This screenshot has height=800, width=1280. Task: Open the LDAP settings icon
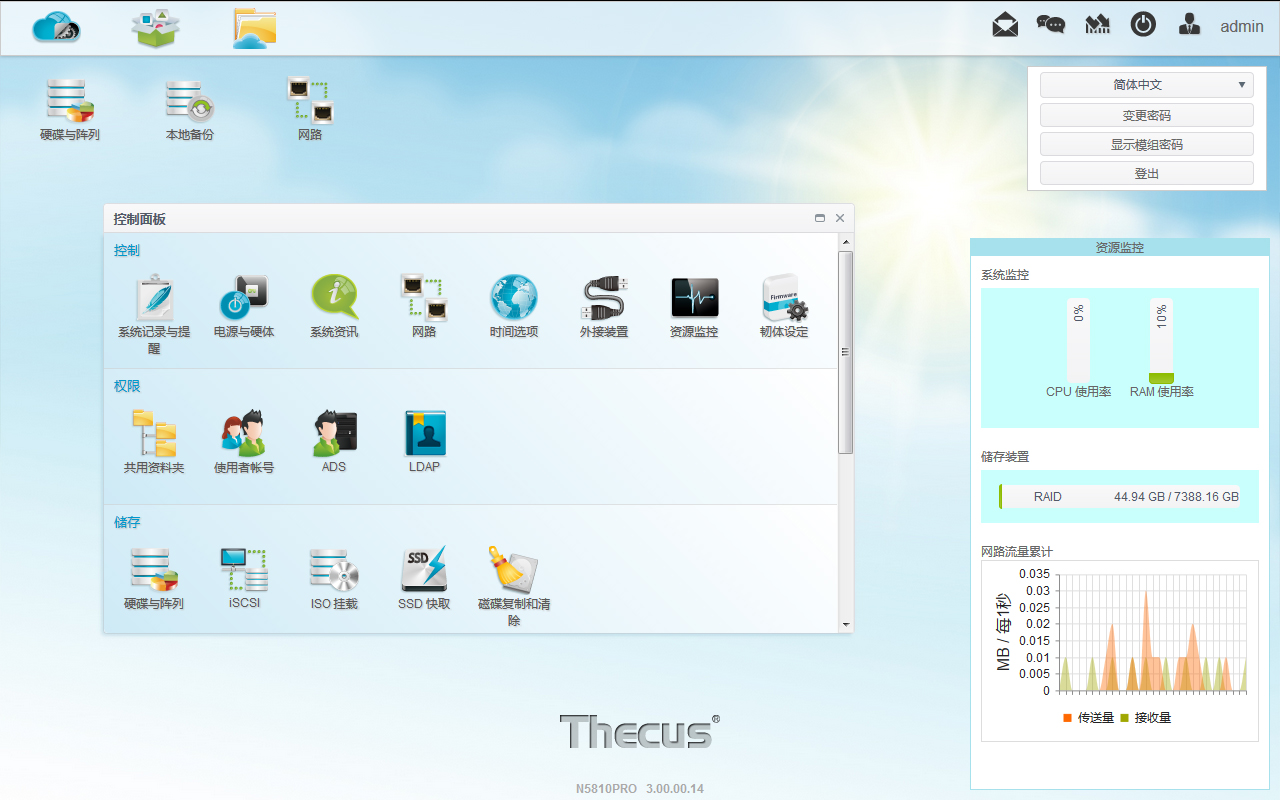pyautogui.click(x=424, y=435)
